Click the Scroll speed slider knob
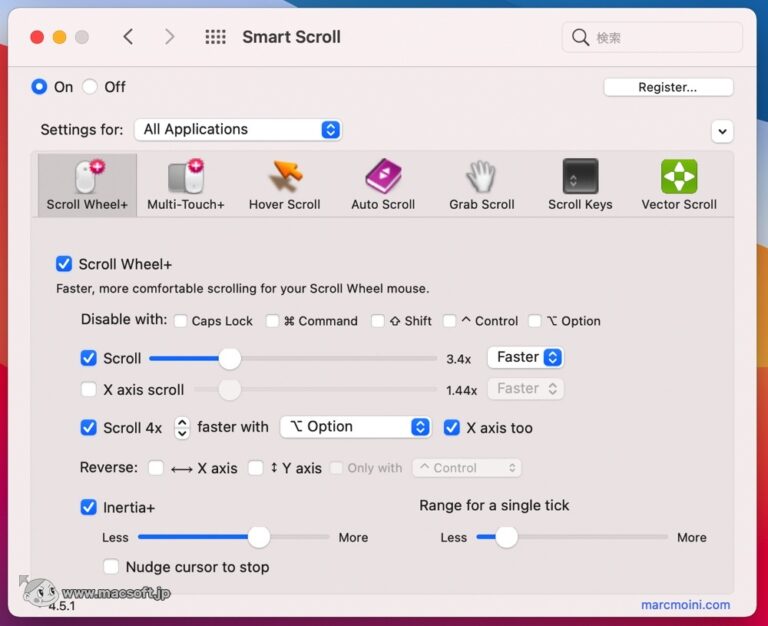 (x=230, y=359)
